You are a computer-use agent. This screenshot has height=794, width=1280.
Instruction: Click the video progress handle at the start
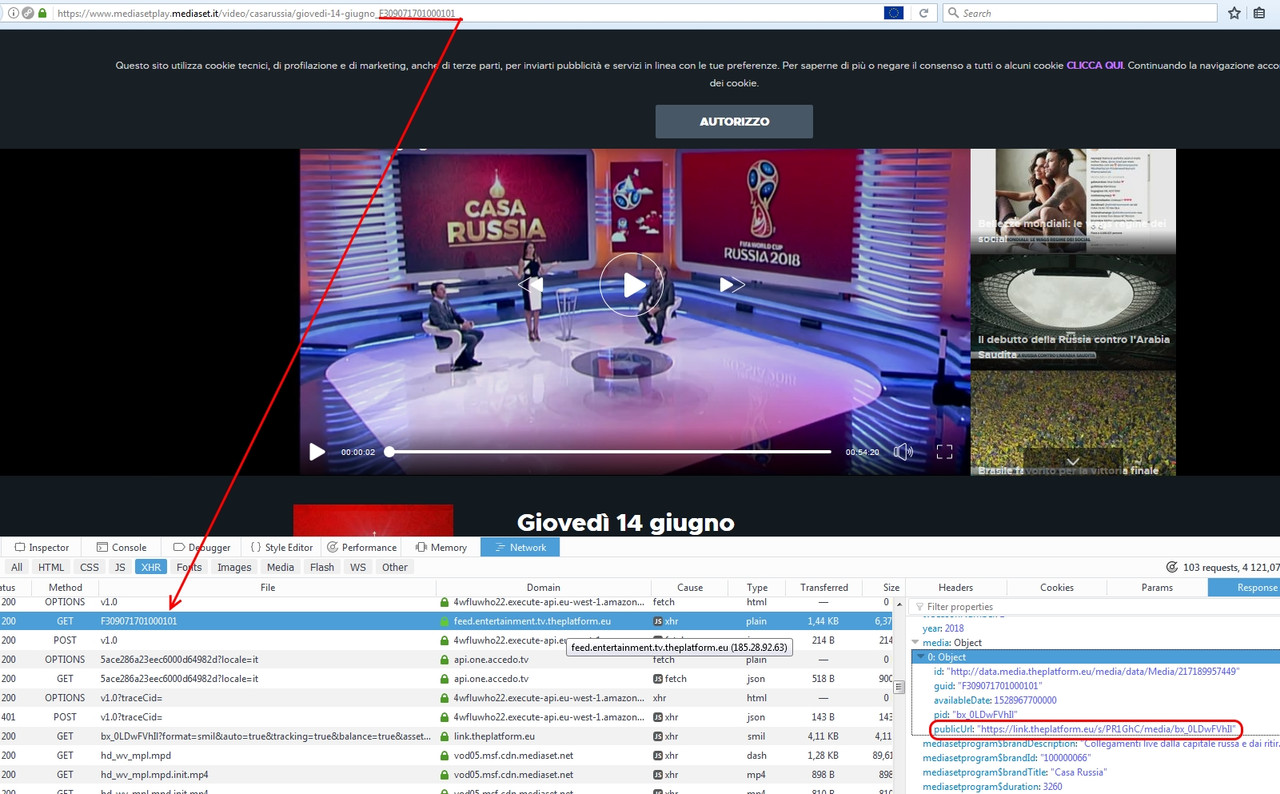[389, 452]
